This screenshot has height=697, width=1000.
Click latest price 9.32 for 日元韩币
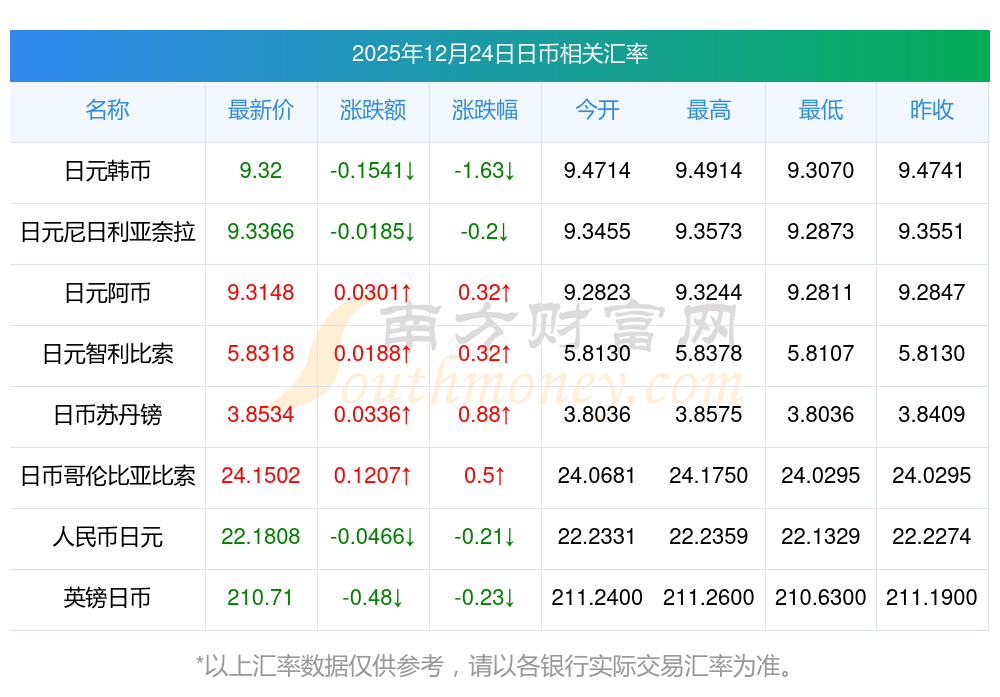pyautogui.click(x=260, y=170)
